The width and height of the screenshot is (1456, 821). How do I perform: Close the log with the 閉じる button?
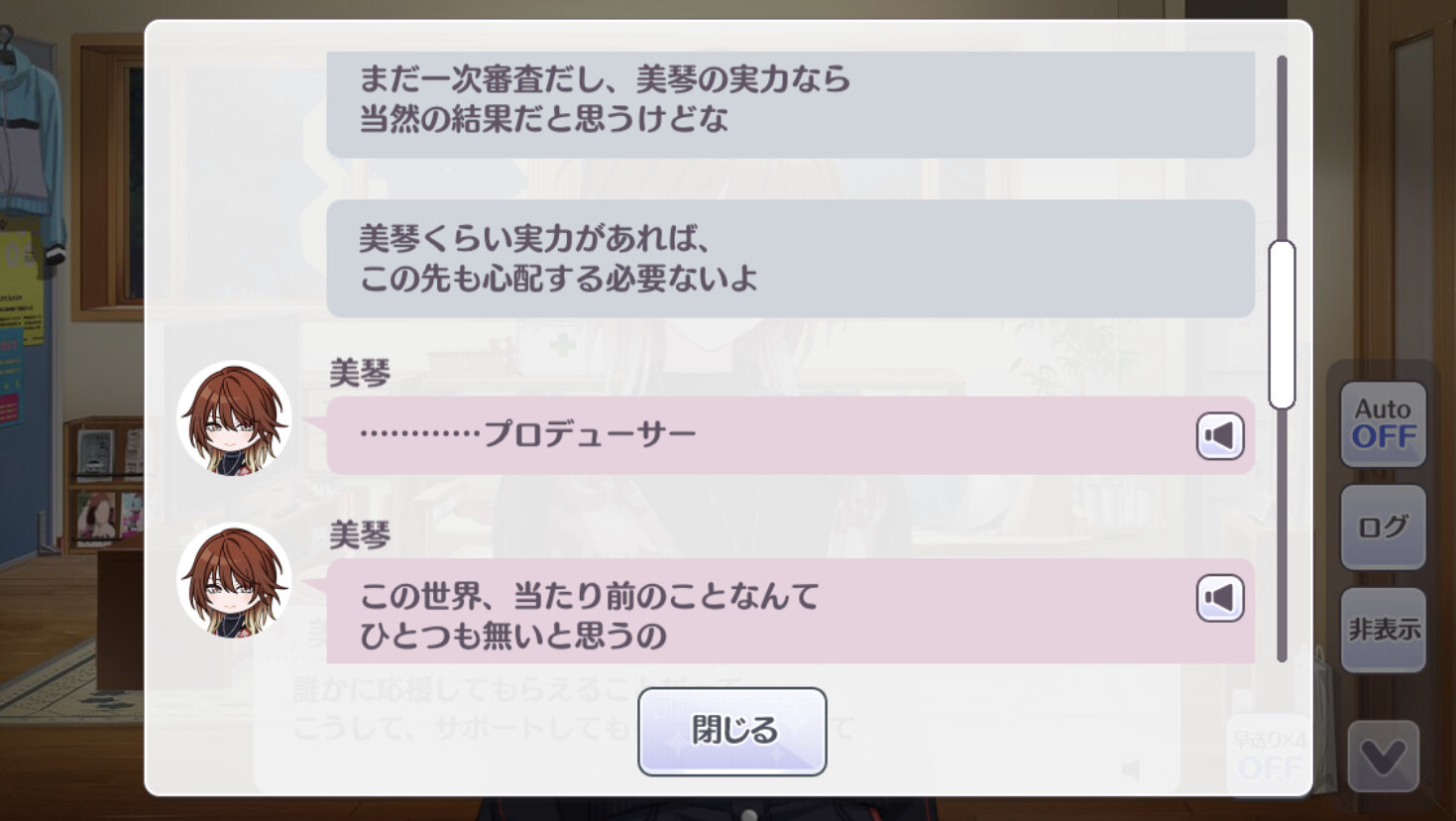click(x=732, y=732)
